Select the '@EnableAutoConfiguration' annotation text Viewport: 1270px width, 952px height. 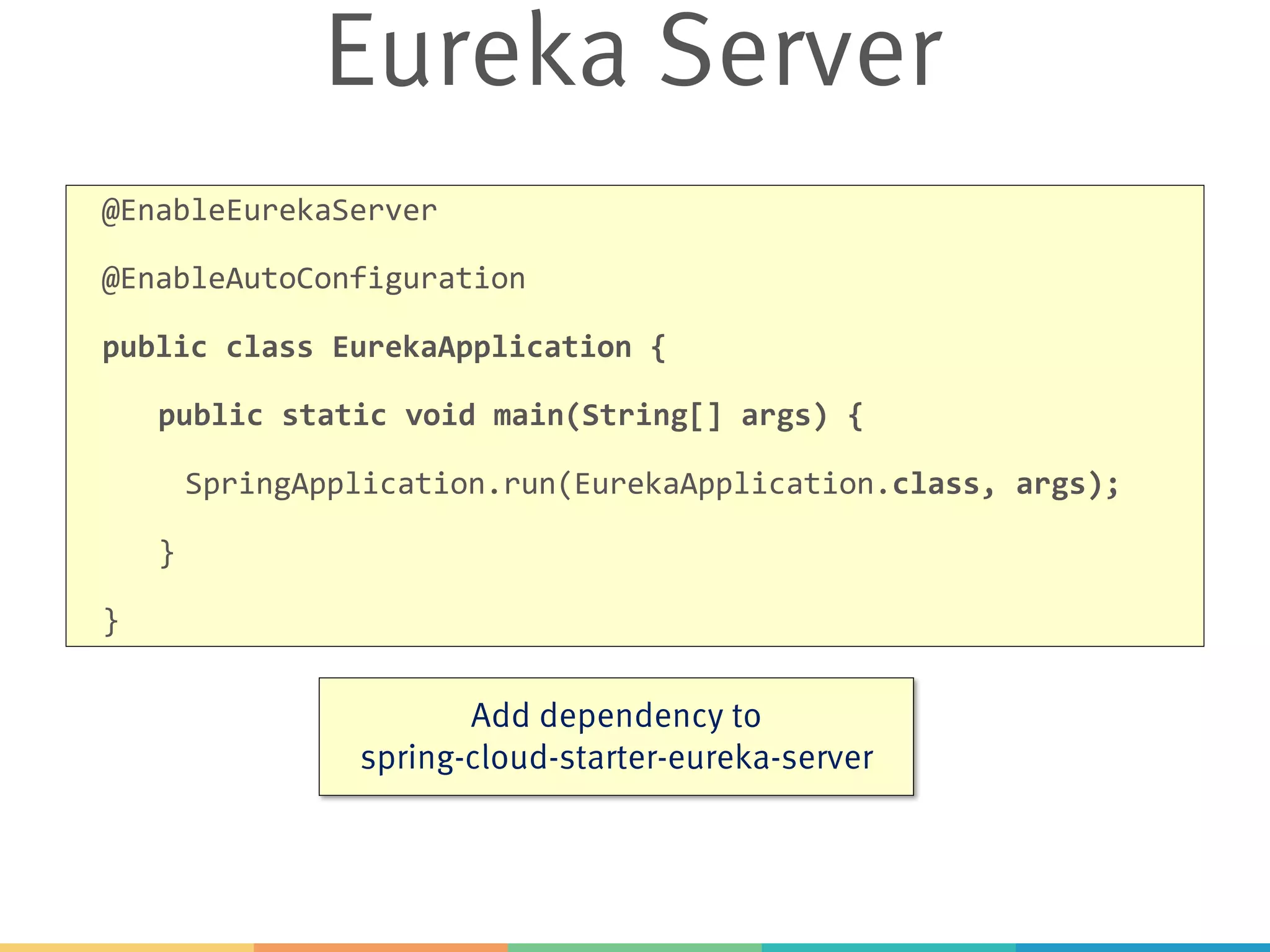point(313,279)
